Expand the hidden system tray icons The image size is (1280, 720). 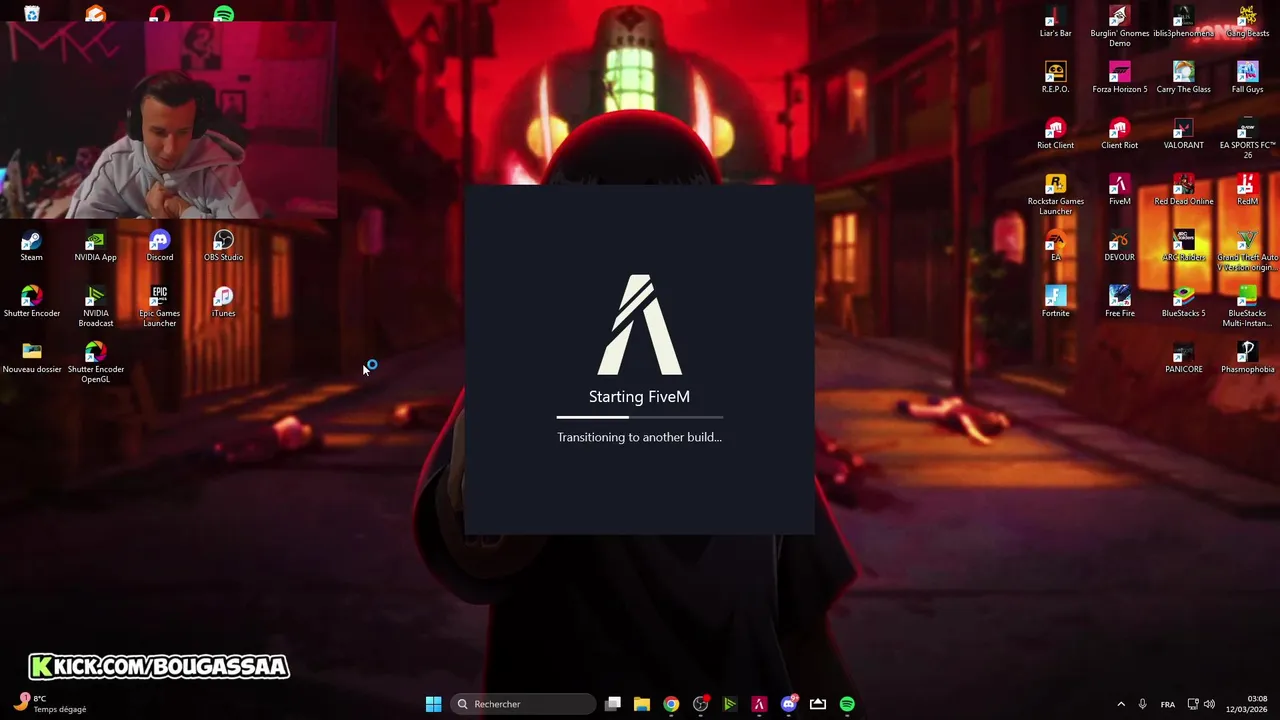point(1120,704)
